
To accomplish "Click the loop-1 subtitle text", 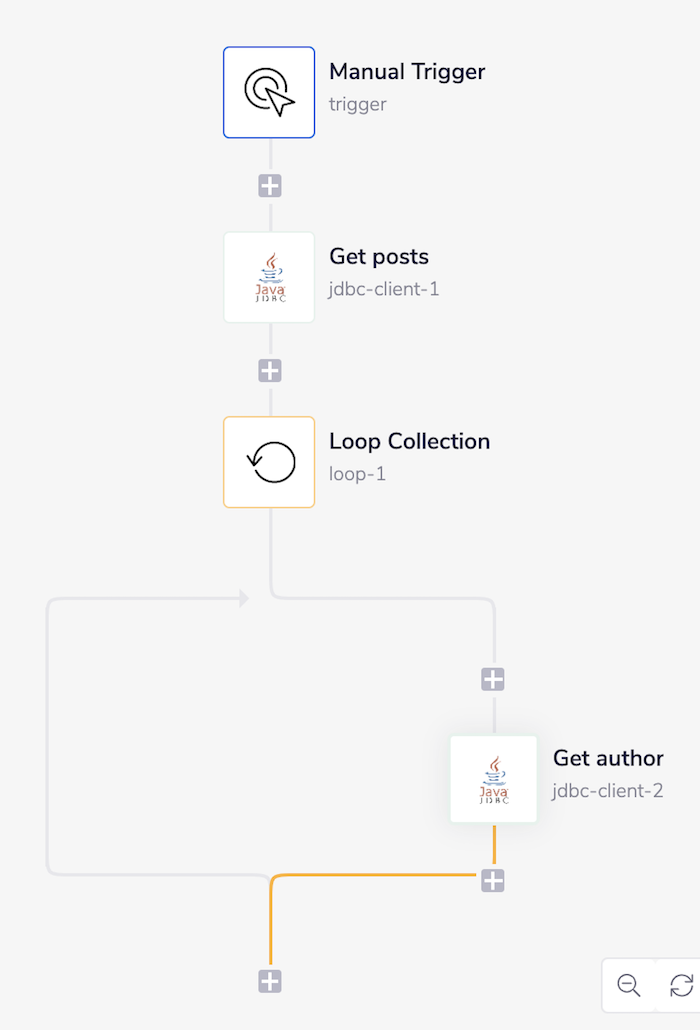I will click(x=357, y=474).
